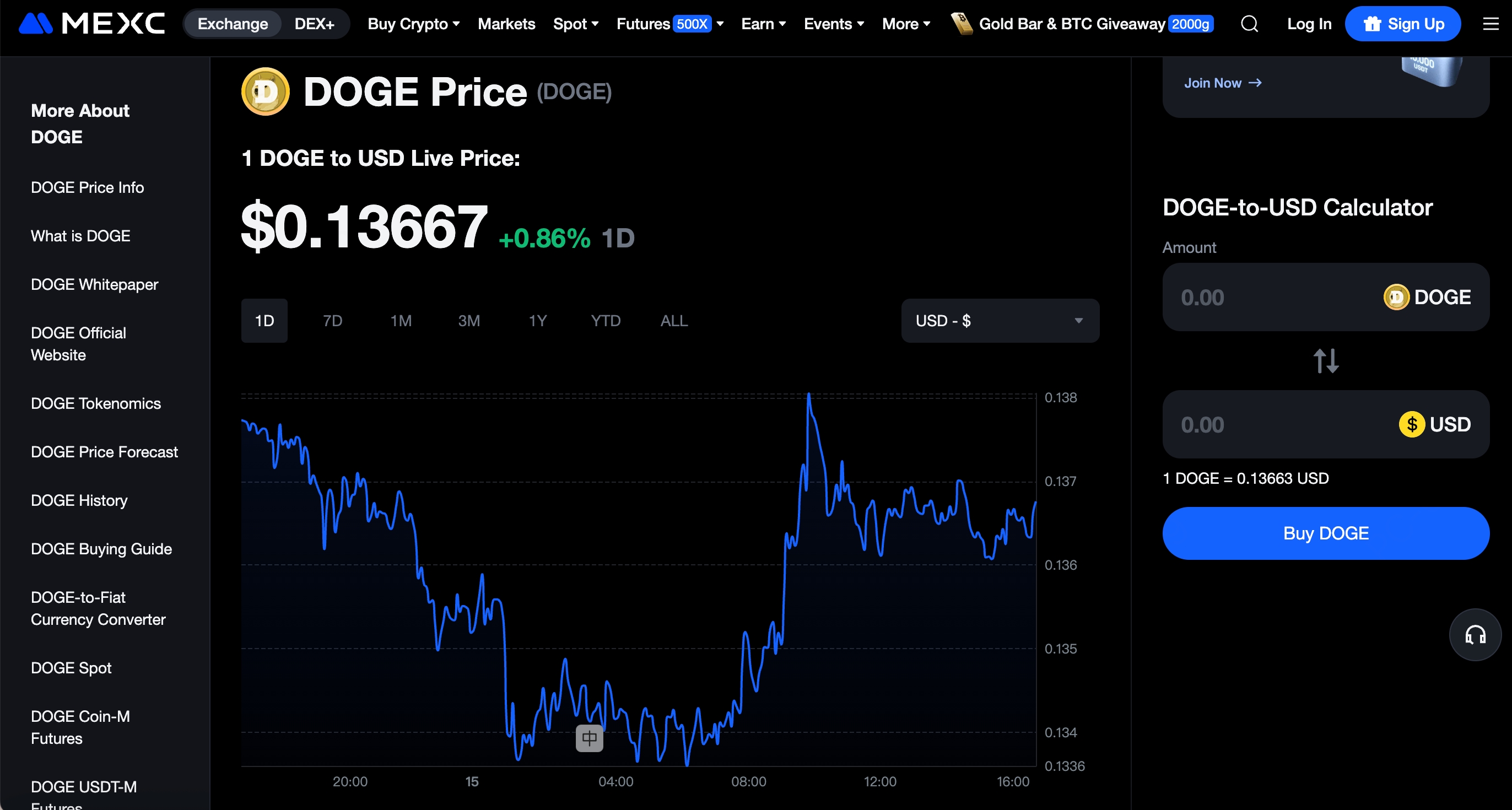The width and height of the screenshot is (1512, 810).
Task: Open the DOGE Price Forecast link
Action: click(x=104, y=452)
